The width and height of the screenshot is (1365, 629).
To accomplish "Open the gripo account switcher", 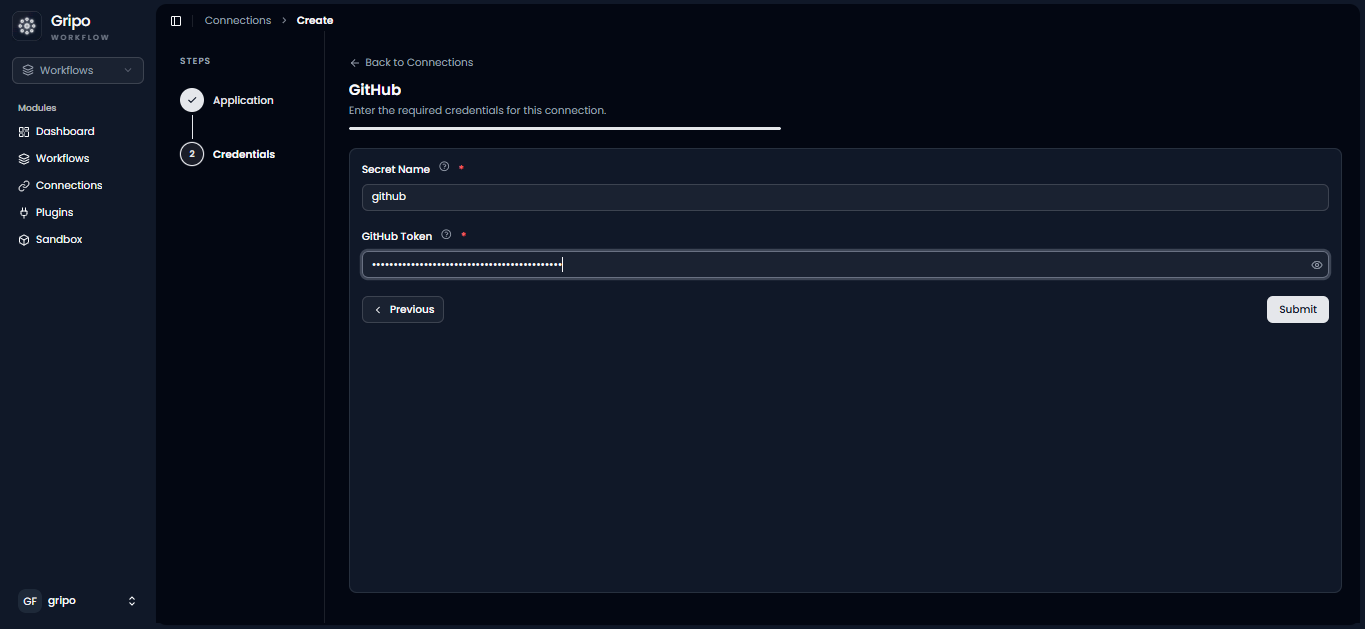I will 78,601.
